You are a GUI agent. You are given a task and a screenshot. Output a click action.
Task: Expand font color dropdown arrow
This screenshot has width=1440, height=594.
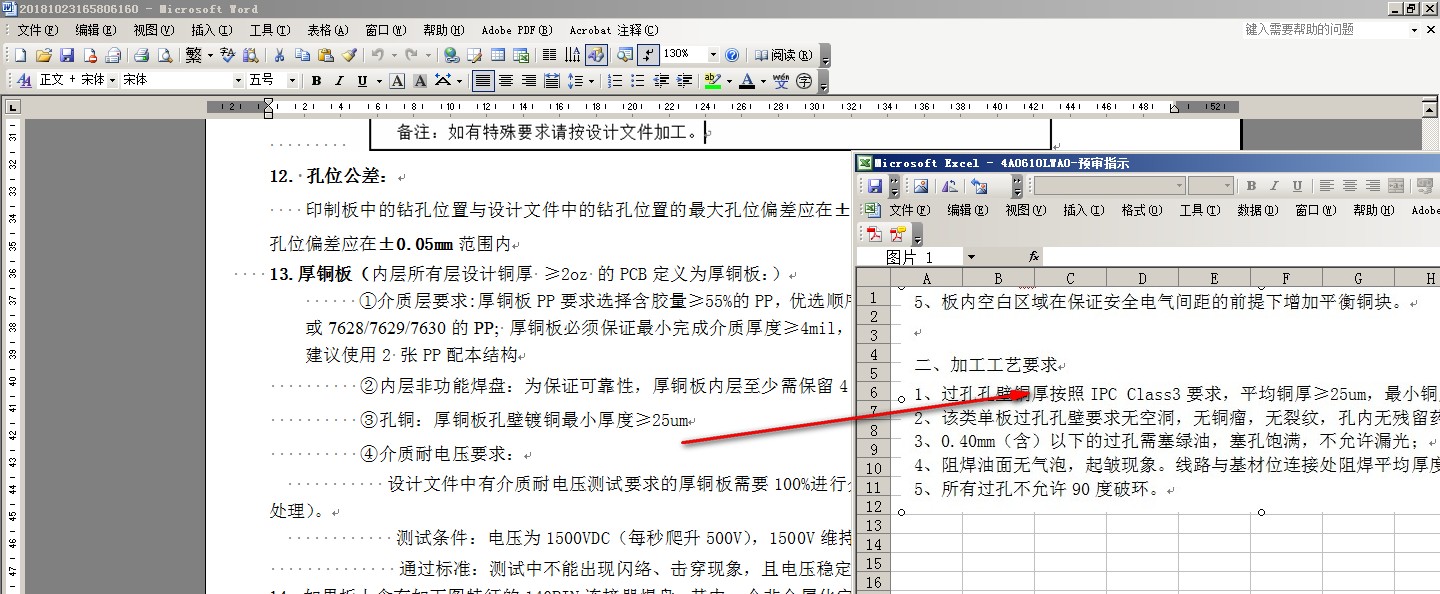[762, 80]
